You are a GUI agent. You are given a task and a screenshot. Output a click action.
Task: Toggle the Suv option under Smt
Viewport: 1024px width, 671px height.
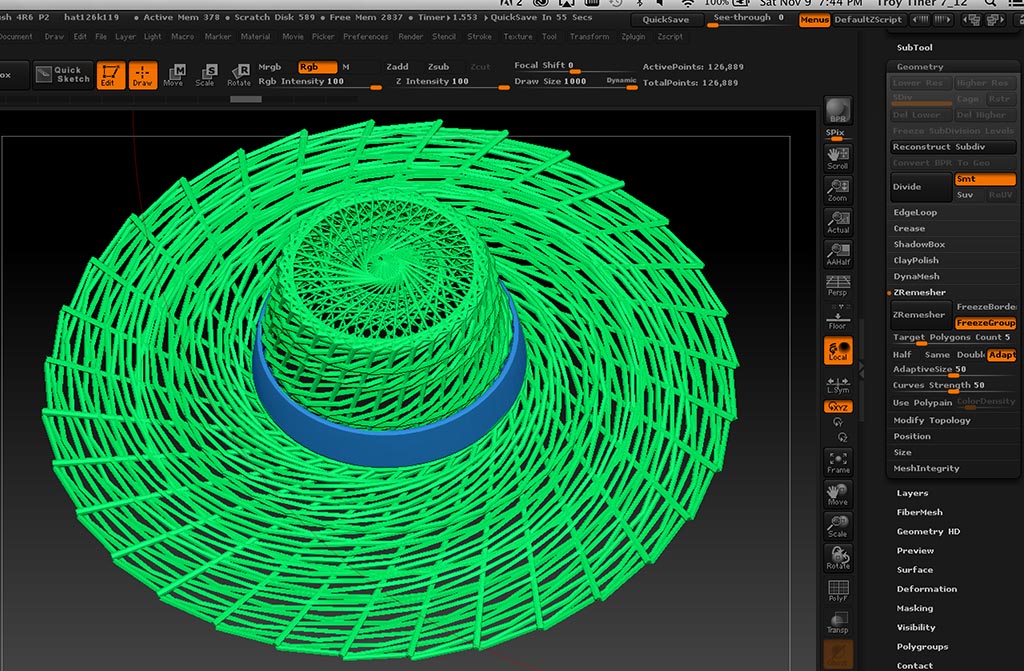click(x=967, y=195)
